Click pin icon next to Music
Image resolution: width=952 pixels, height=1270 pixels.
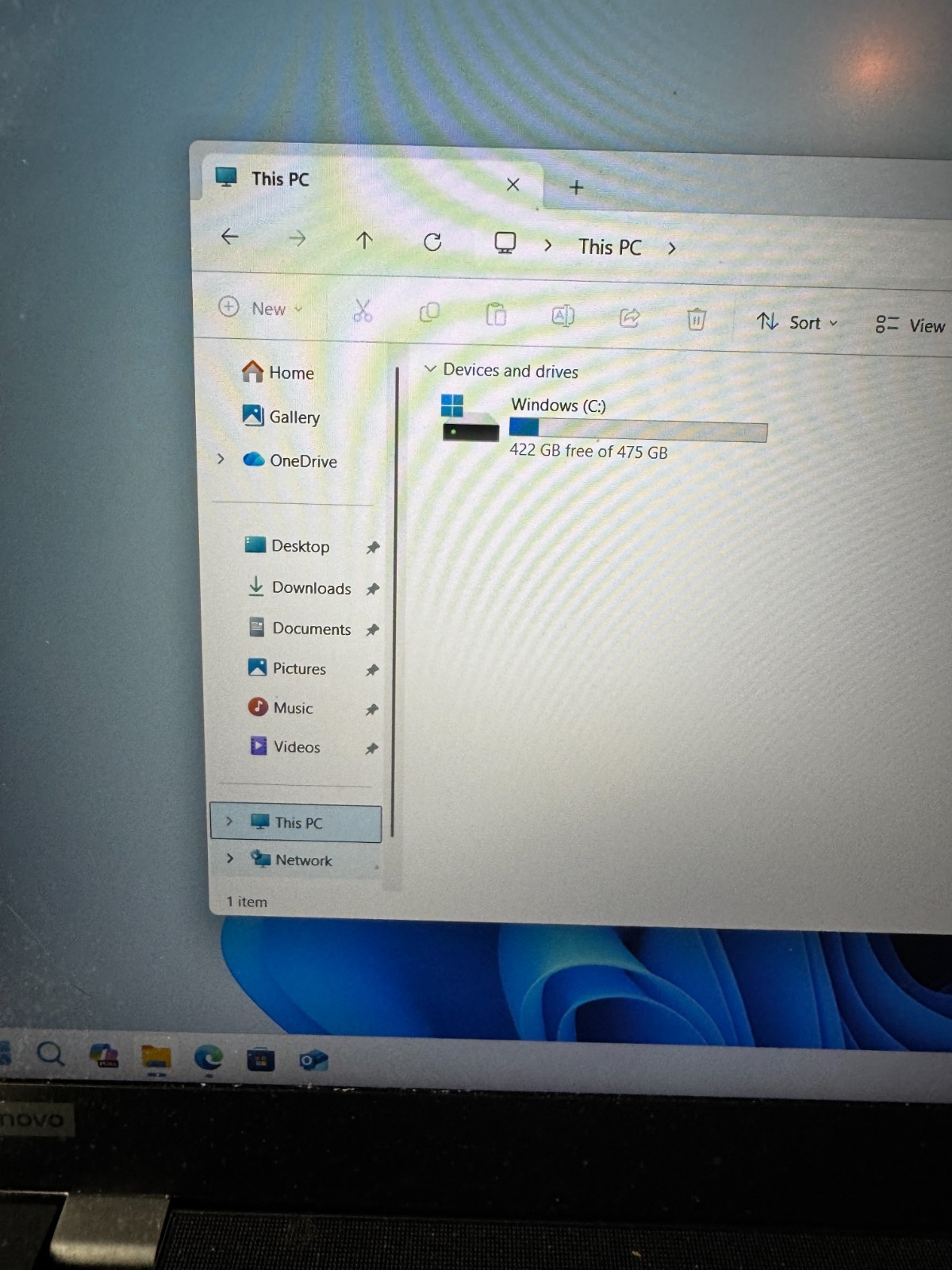[x=371, y=710]
